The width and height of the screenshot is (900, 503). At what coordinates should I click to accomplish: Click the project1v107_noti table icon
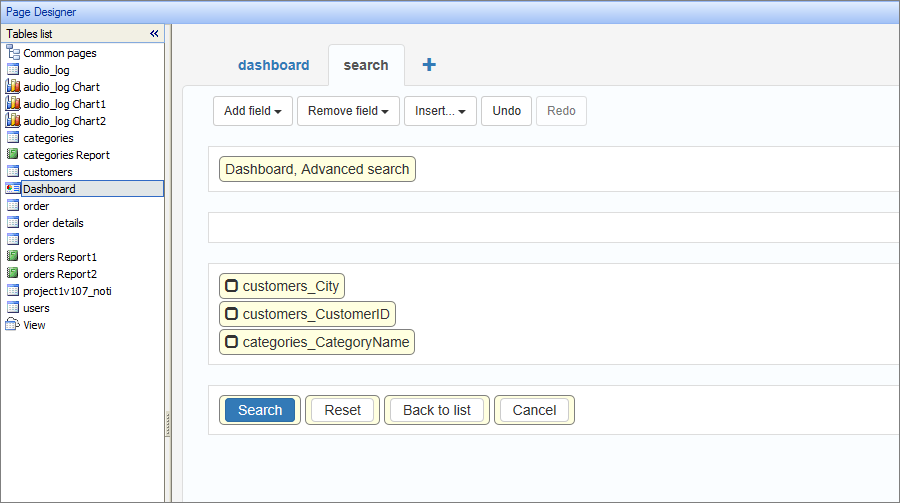point(13,291)
